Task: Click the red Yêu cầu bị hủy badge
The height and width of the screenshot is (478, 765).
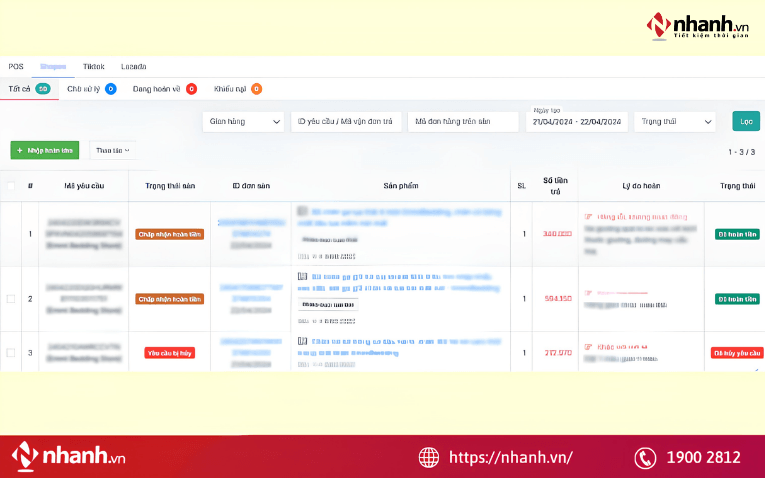Action: (170, 353)
